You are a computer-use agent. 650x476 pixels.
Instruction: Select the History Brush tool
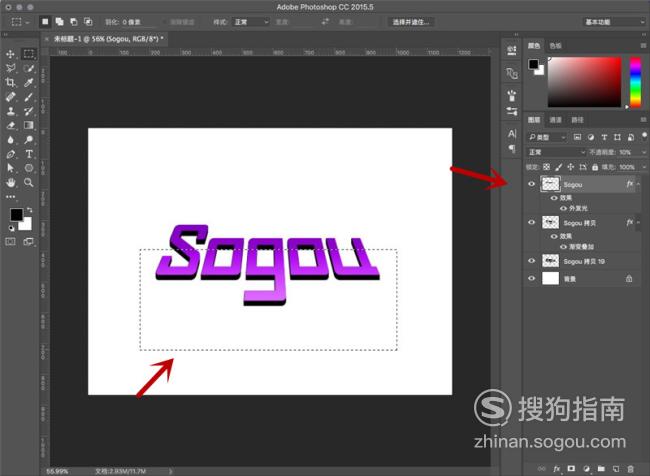[x=29, y=111]
